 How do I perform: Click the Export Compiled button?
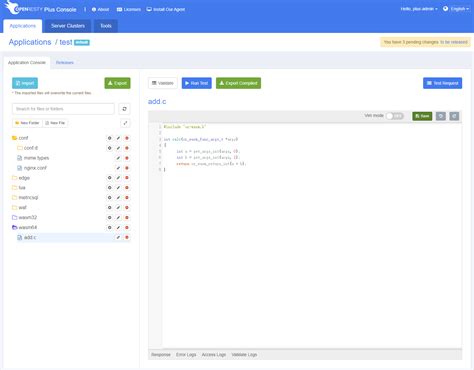click(x=238, y=83)
